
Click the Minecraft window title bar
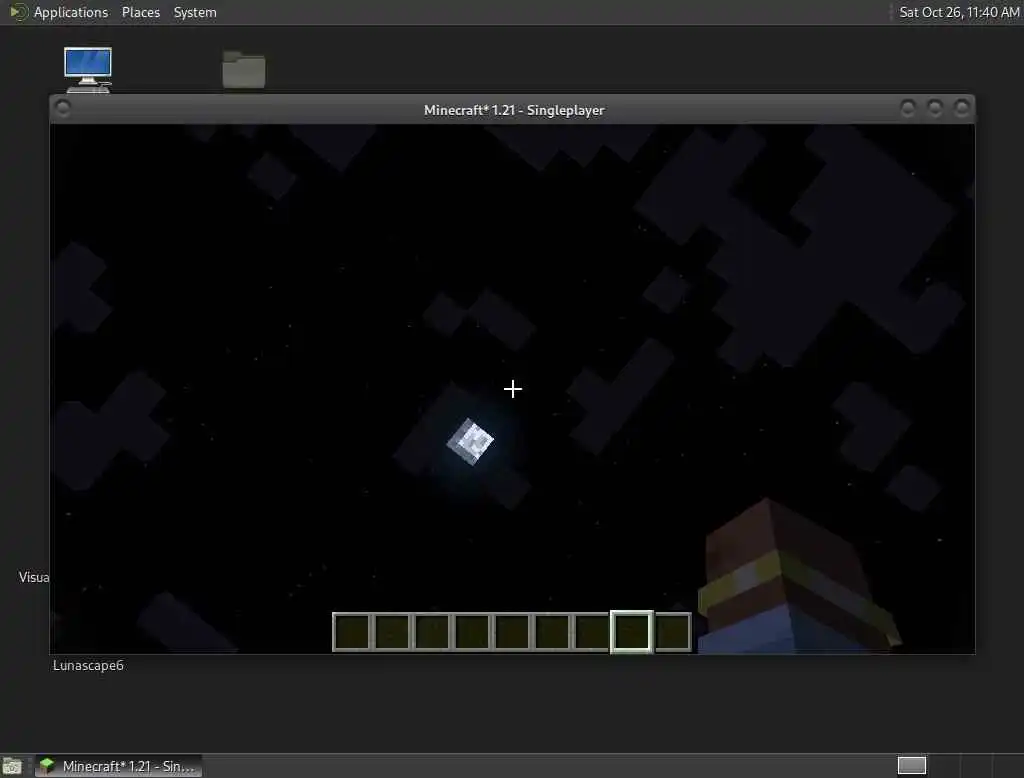click(x=513, y=110)
